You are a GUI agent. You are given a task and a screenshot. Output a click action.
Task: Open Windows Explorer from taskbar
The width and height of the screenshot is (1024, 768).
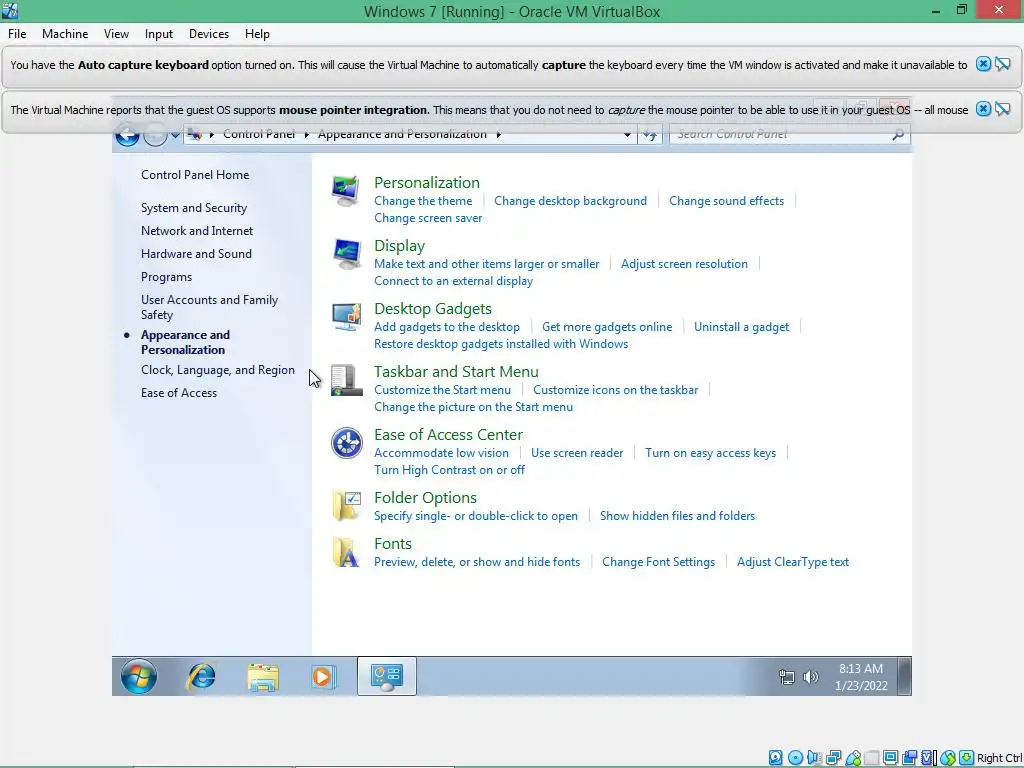263,677
